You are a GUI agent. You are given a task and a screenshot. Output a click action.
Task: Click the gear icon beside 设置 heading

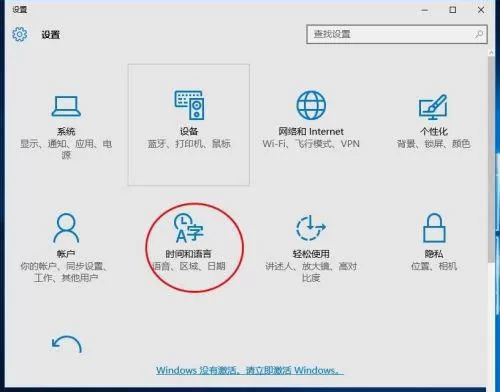20,34
